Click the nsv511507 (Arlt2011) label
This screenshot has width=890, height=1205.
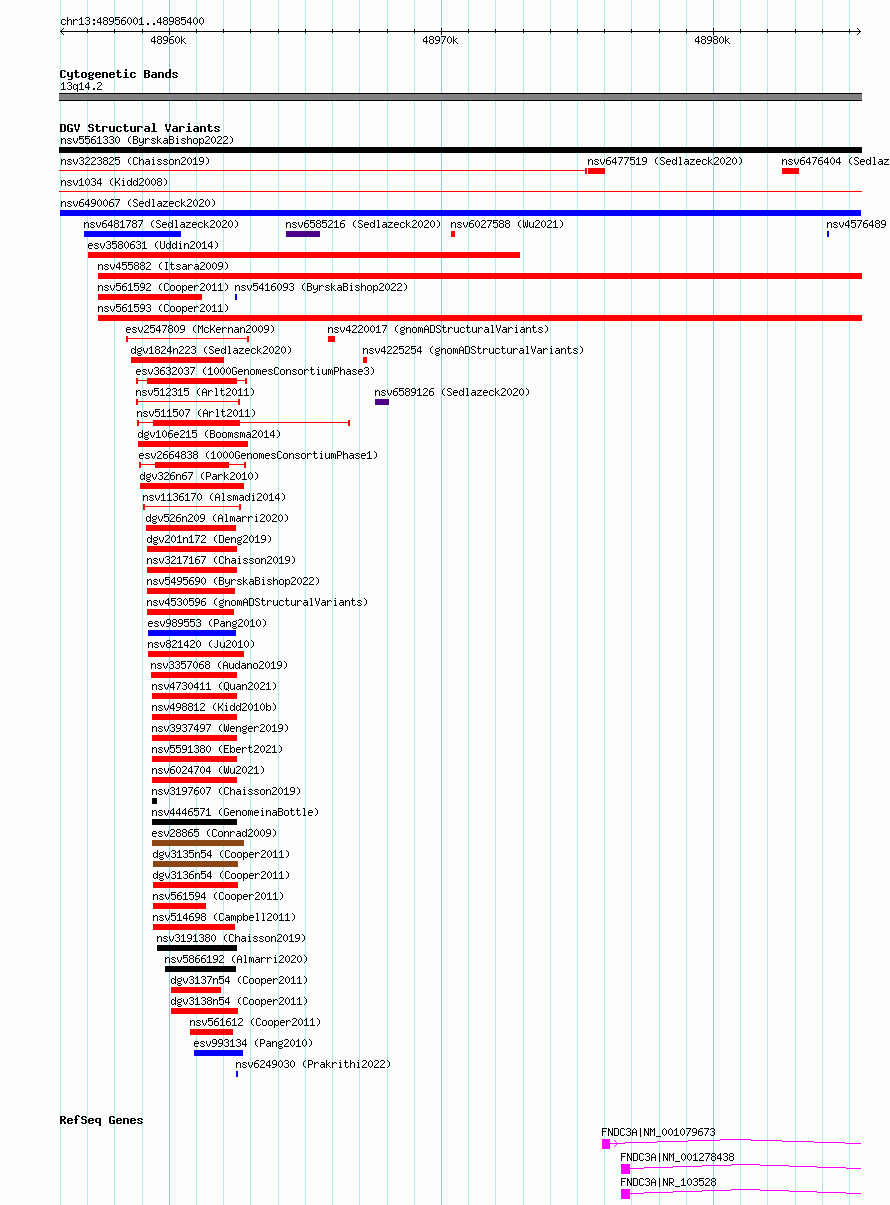tap(195, 413)
